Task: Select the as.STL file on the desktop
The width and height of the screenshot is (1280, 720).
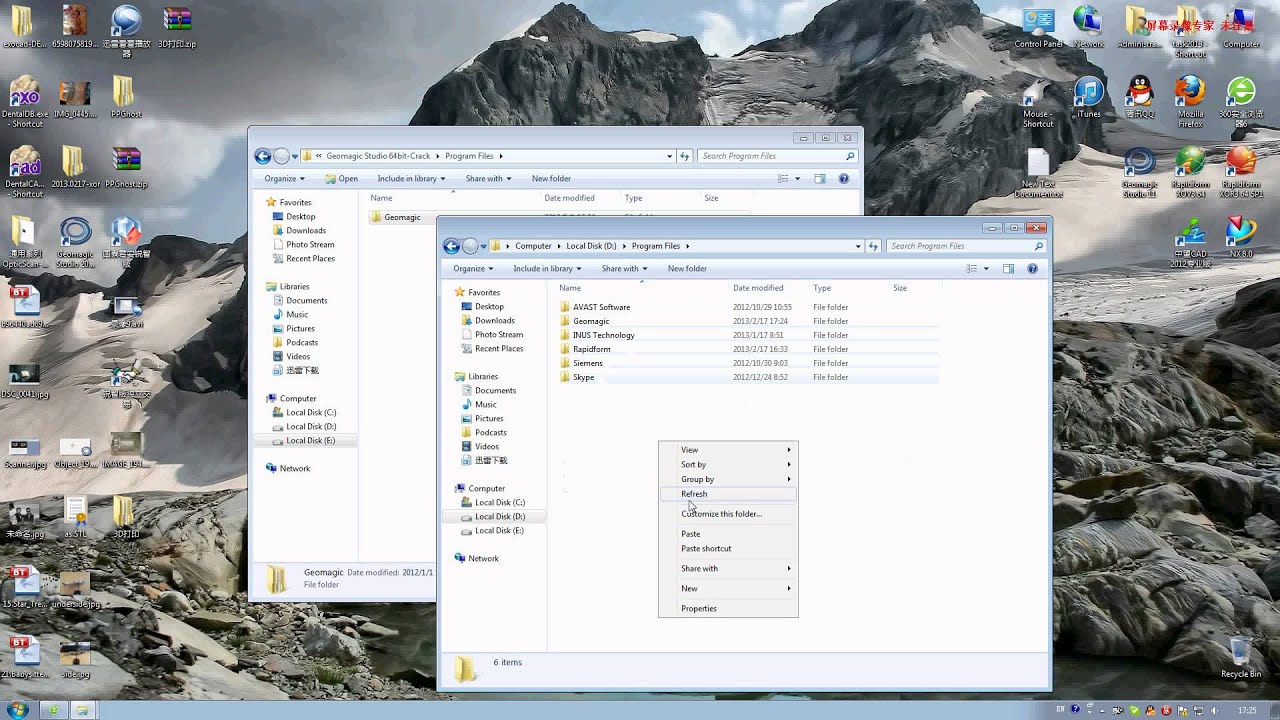Action: tap(76, 517)
